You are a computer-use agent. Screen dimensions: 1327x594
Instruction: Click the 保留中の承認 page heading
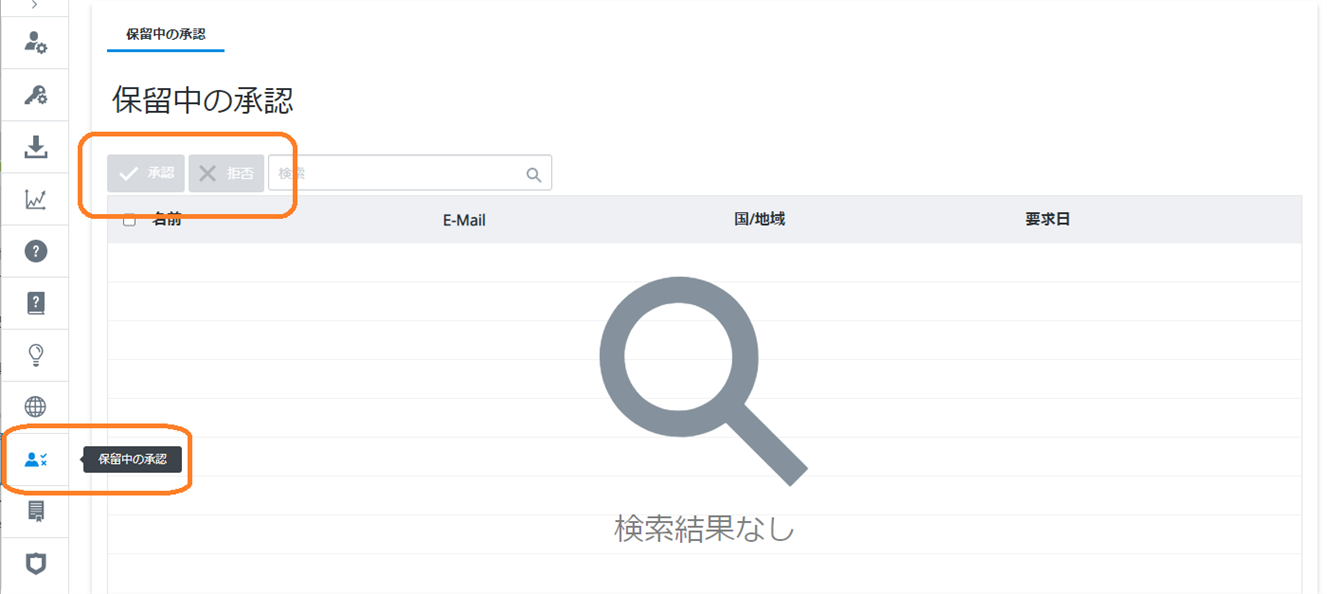coord(203,101)
